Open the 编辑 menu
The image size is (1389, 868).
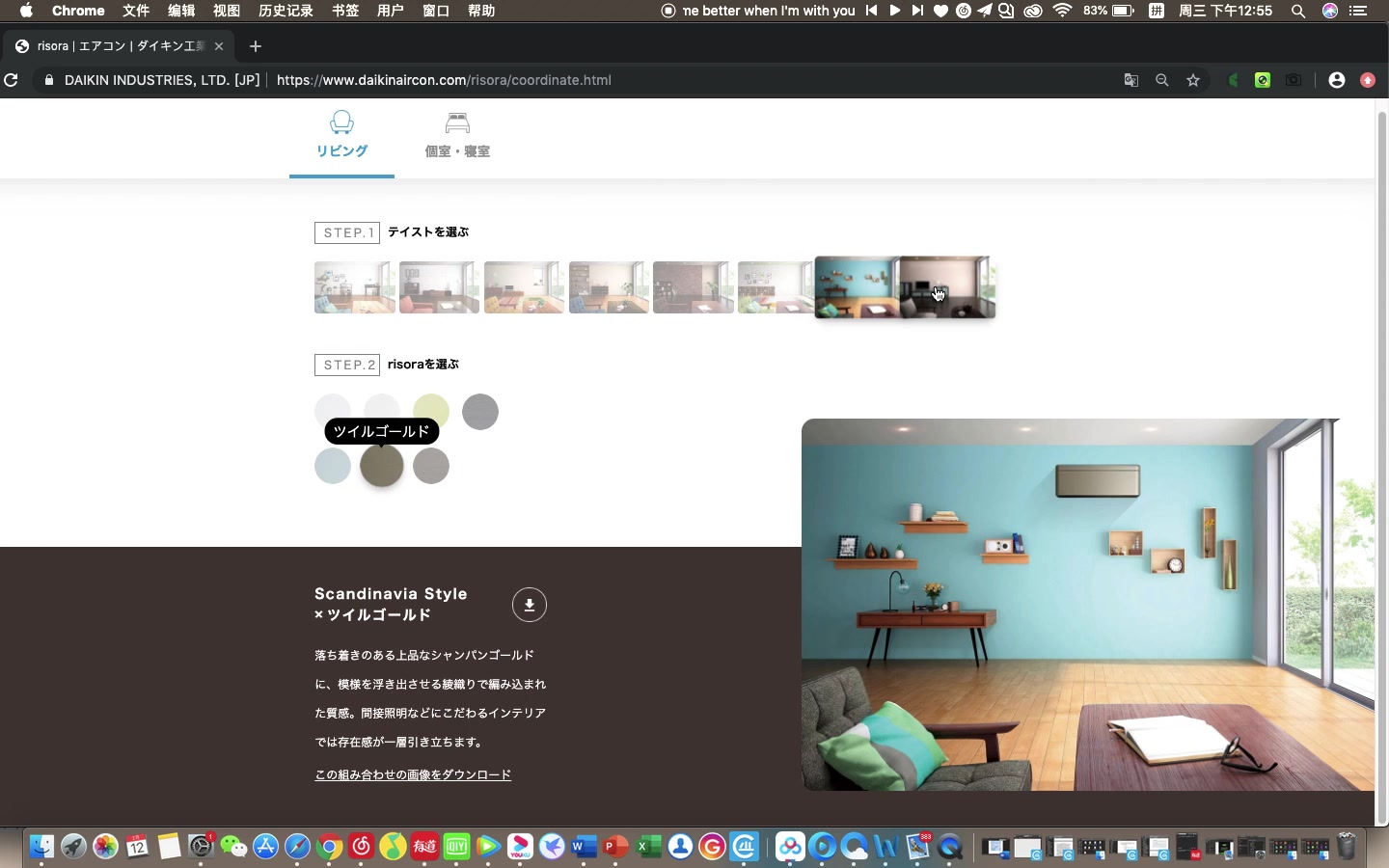(180, 11)
